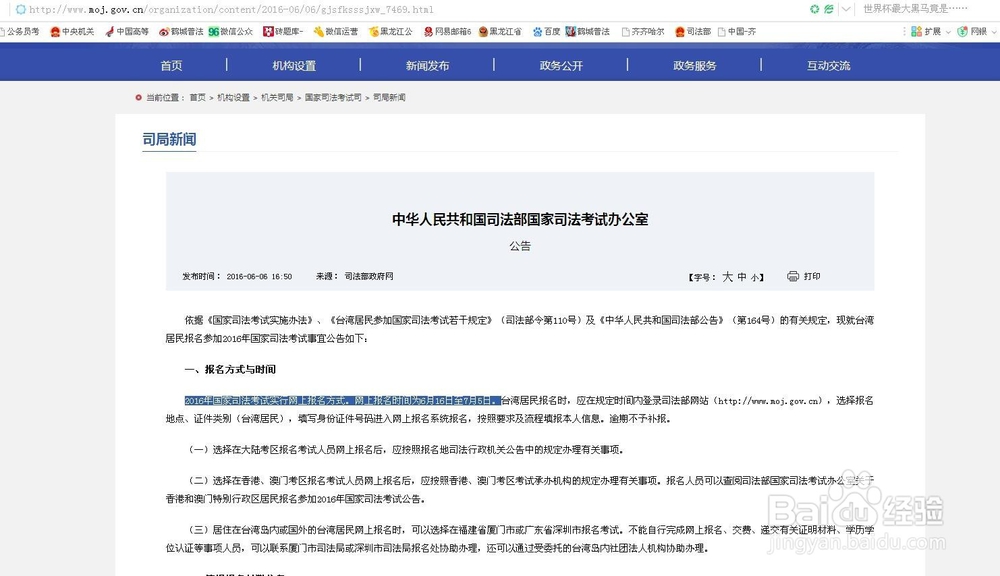Screen dimensions: 1000x576
Task: Open the 黑龙江公 bookmark
Action: click(390, 31)
